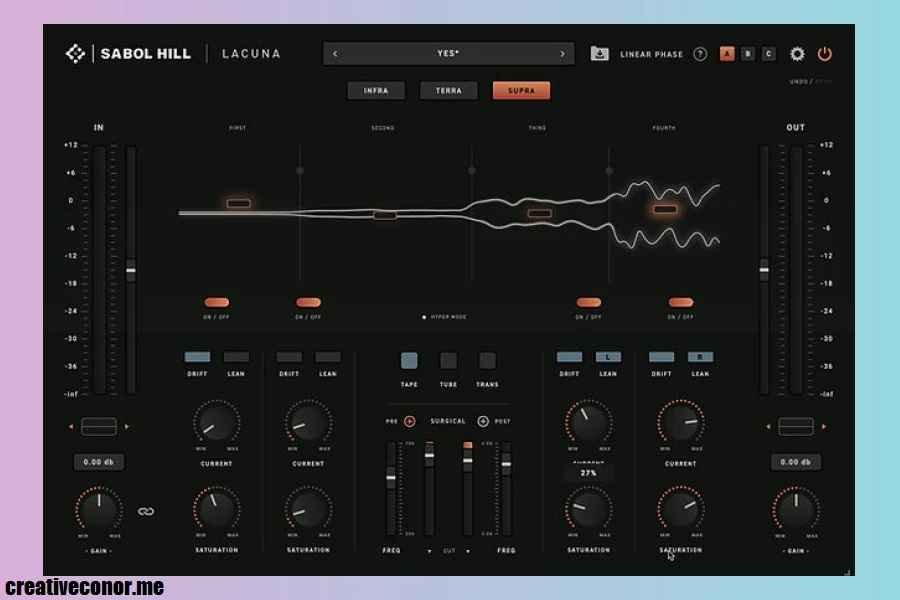Click the OUT meter mode widget above 0.00 db
The image size is (900, 600).
(x=796, y=427)
